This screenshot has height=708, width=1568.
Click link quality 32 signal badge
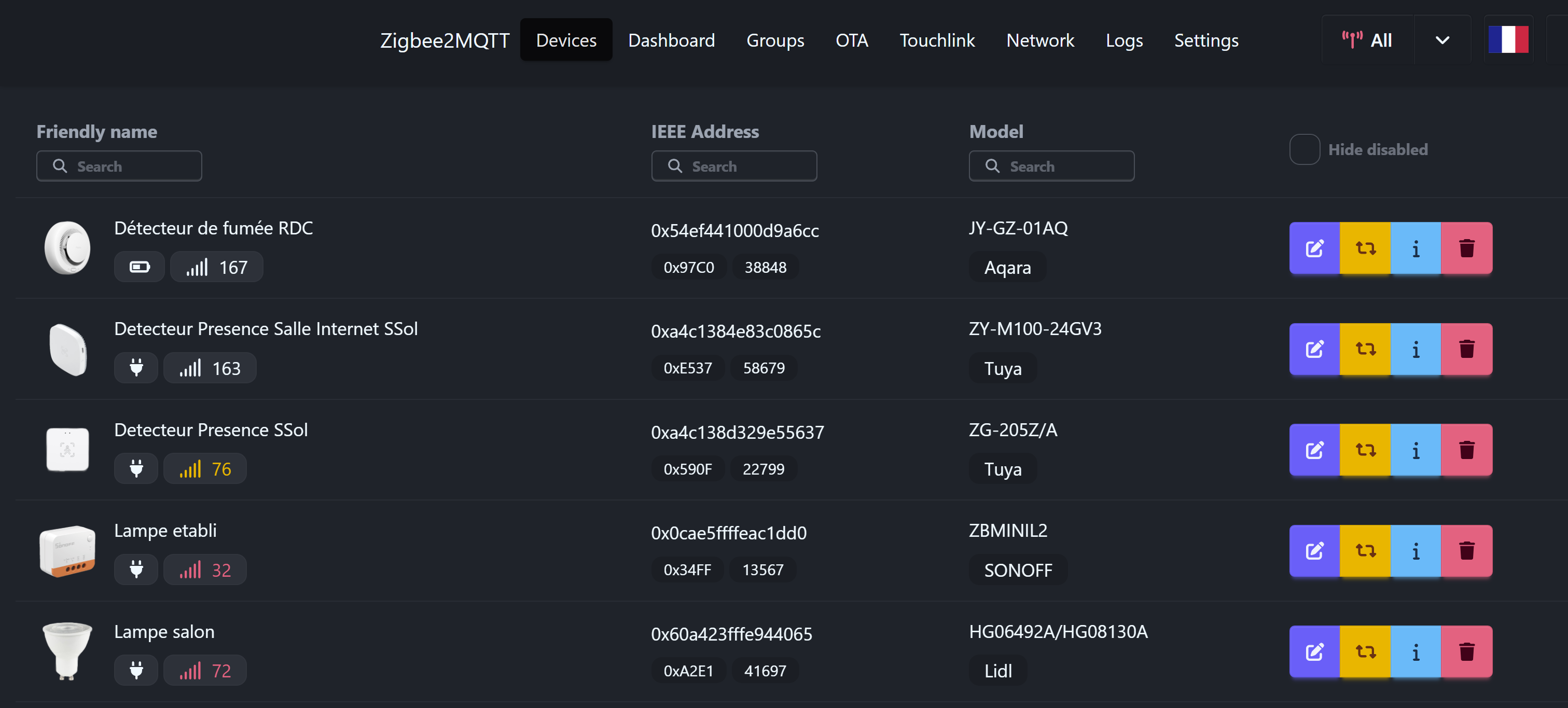(x=205, y=569)
